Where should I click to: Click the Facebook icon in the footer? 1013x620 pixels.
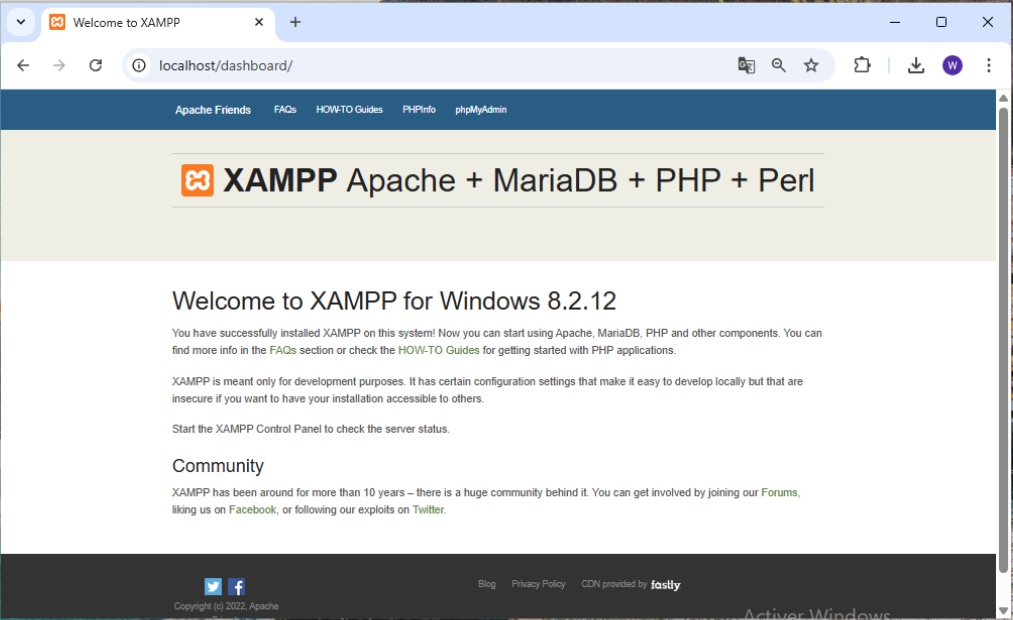(x=236, y=586)
